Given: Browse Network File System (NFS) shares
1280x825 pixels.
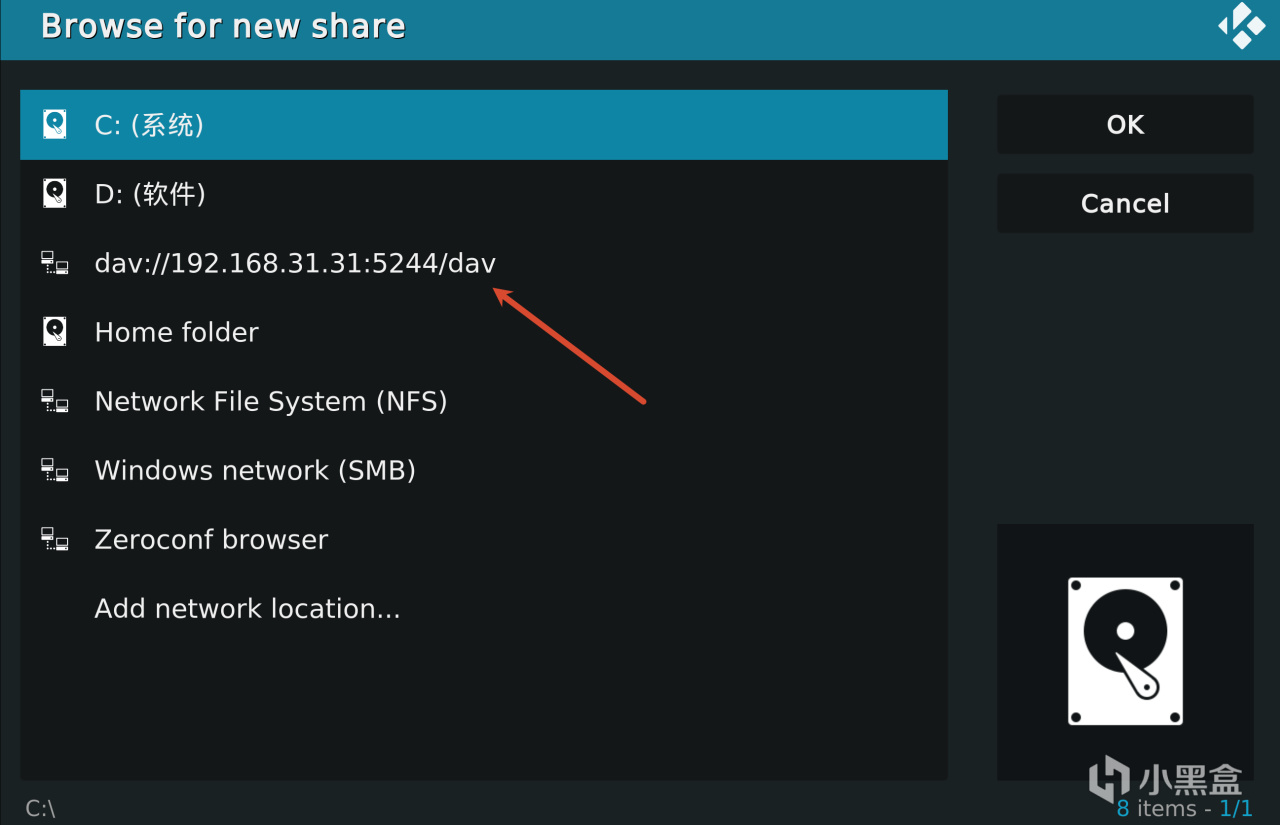Looking at the screenshot, I should click(x=484, y=401).
